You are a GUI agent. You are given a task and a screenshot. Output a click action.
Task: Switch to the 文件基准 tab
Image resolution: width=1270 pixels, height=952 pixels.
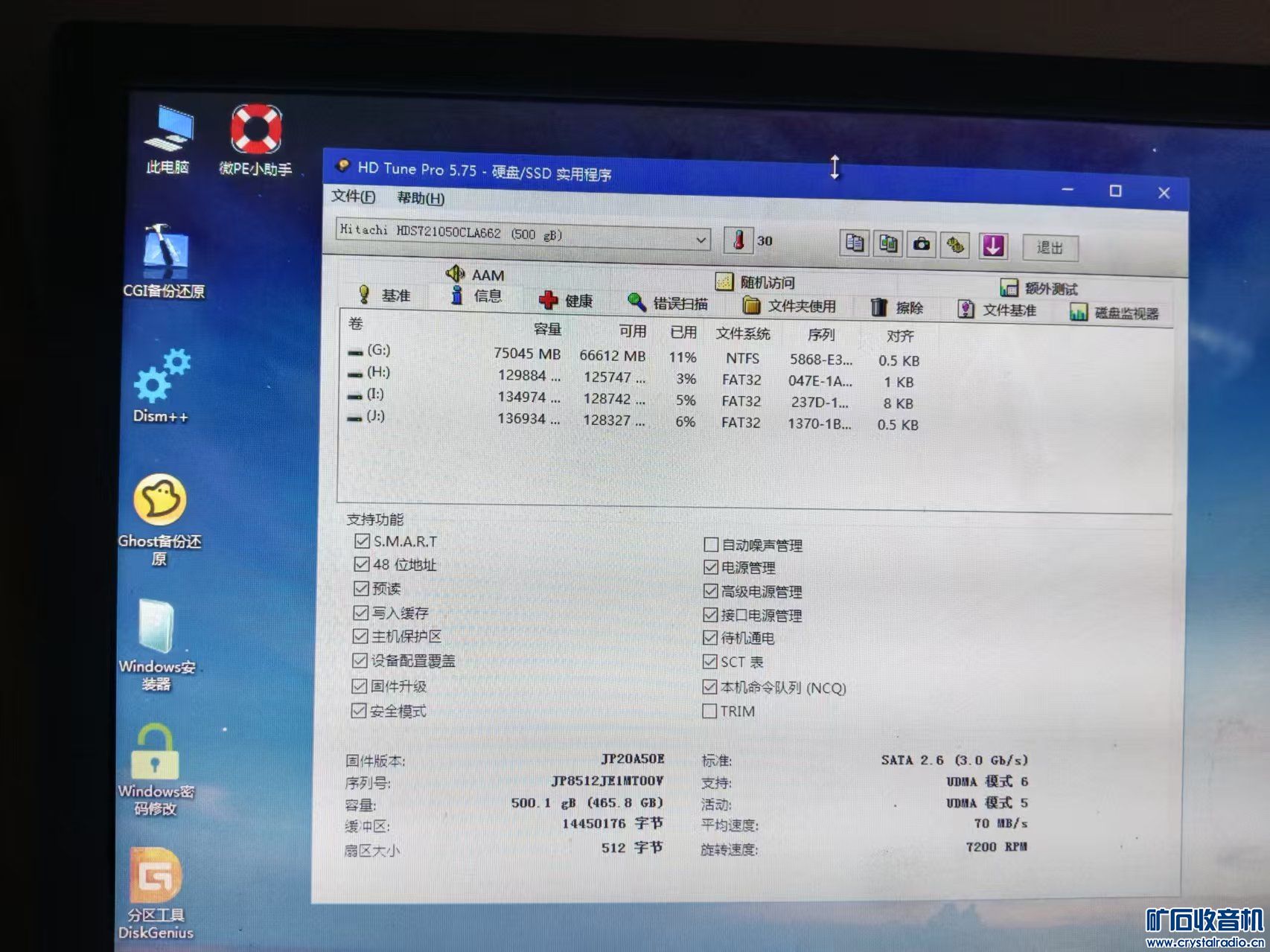997,310
